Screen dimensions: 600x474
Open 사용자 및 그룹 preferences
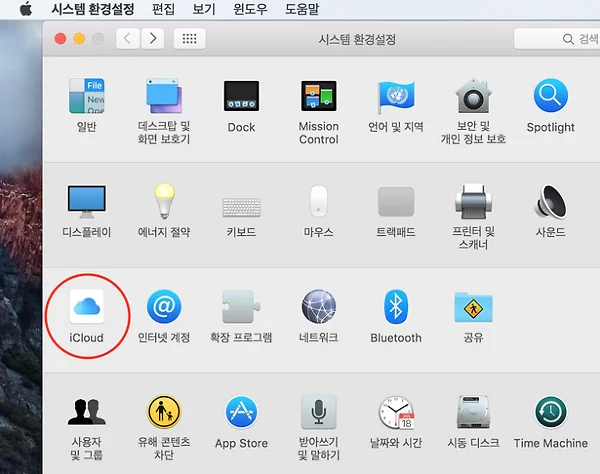tap(86, 428)
